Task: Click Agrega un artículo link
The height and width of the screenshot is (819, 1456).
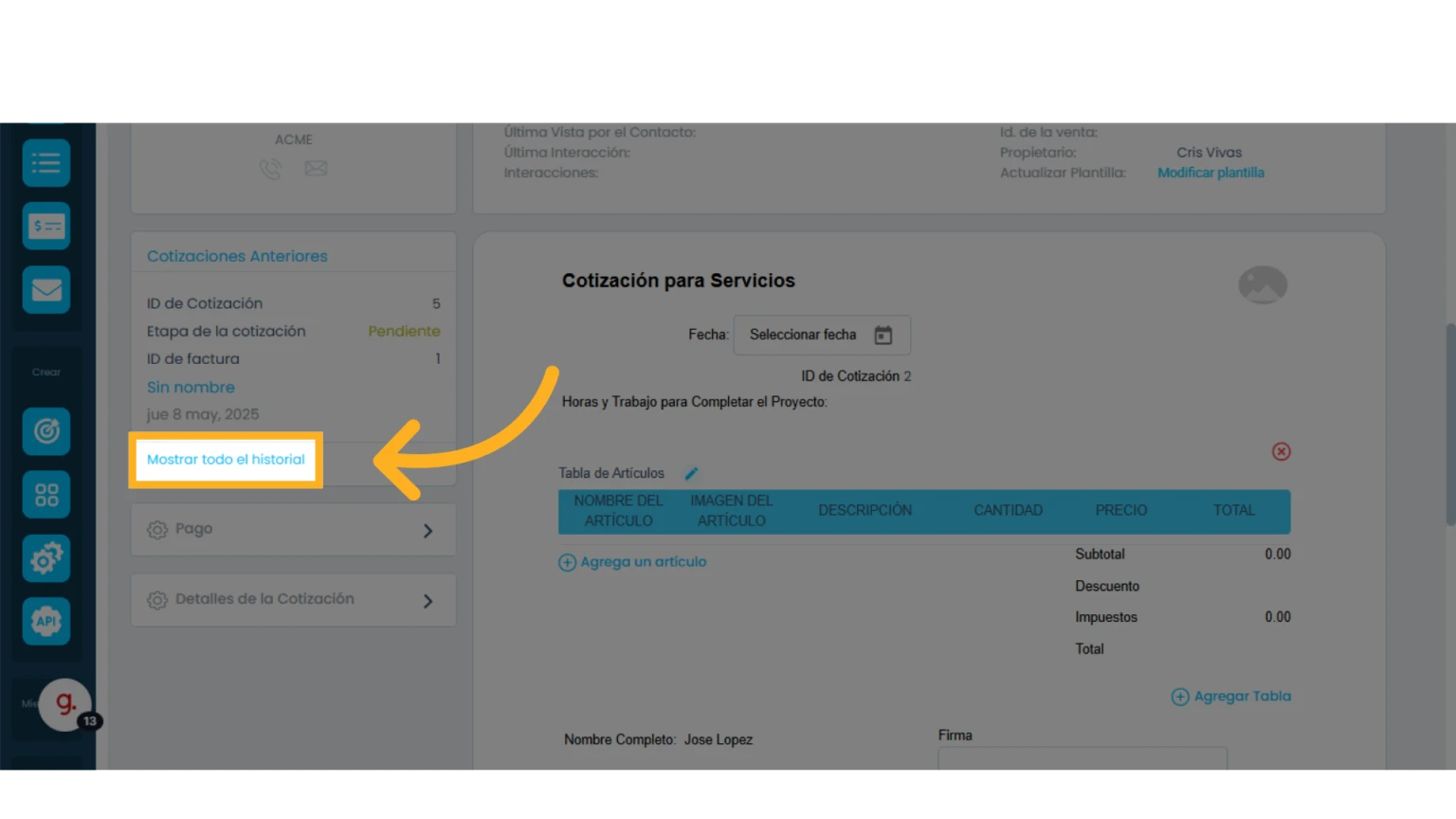Action: 632,562
